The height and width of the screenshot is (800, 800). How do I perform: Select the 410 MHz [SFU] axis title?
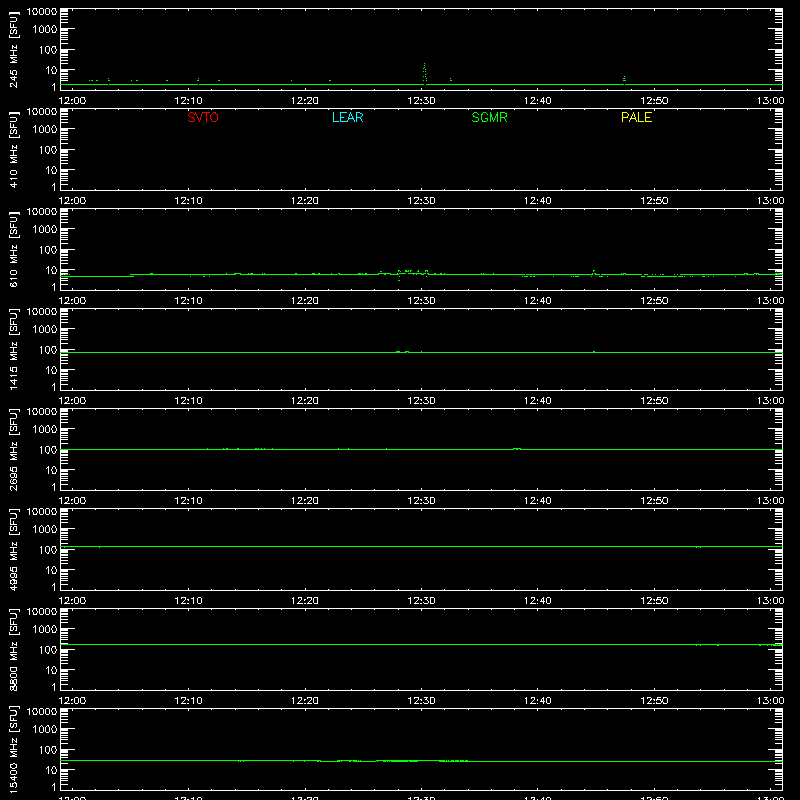tap(14, 150)
